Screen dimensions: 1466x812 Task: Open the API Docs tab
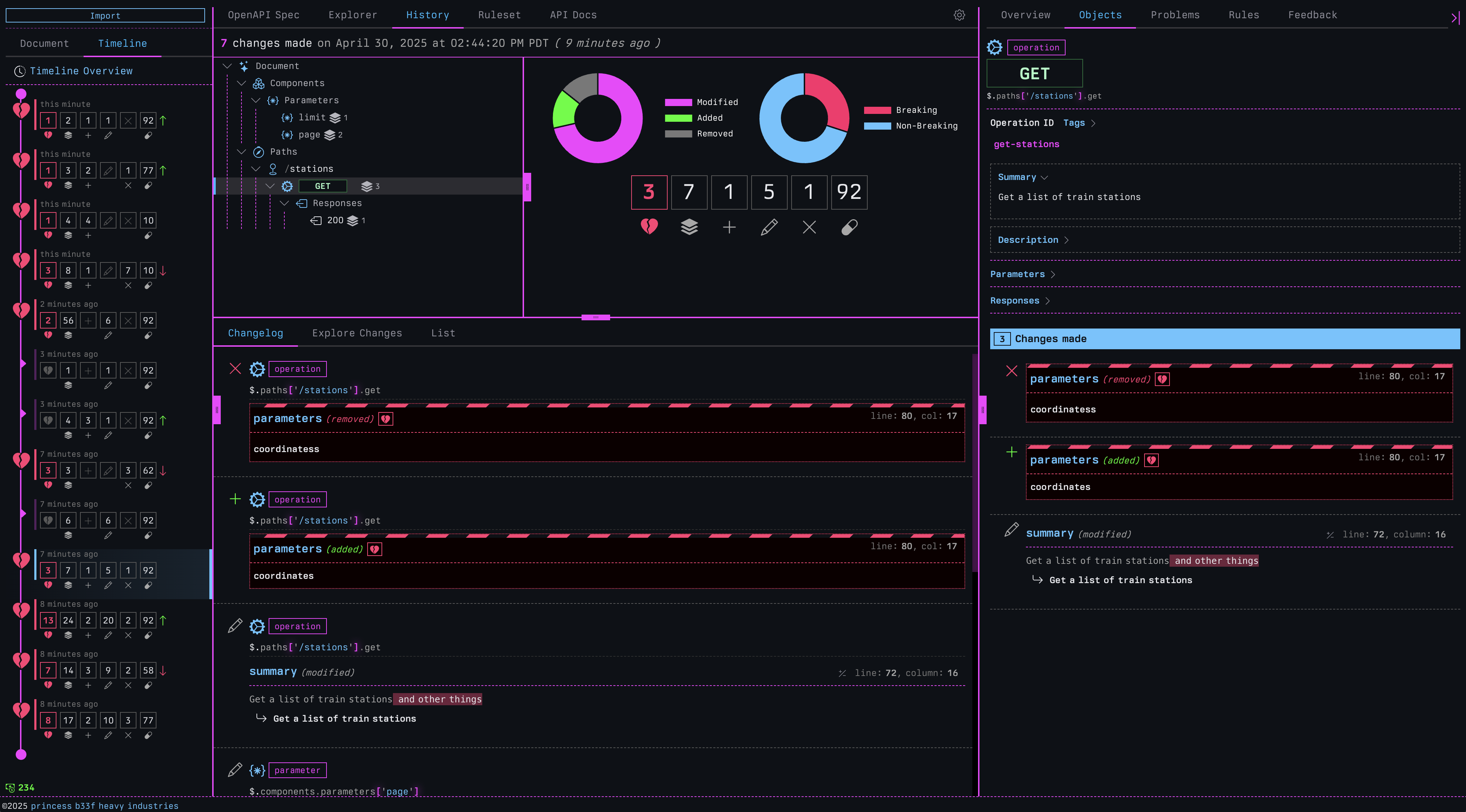573,15
